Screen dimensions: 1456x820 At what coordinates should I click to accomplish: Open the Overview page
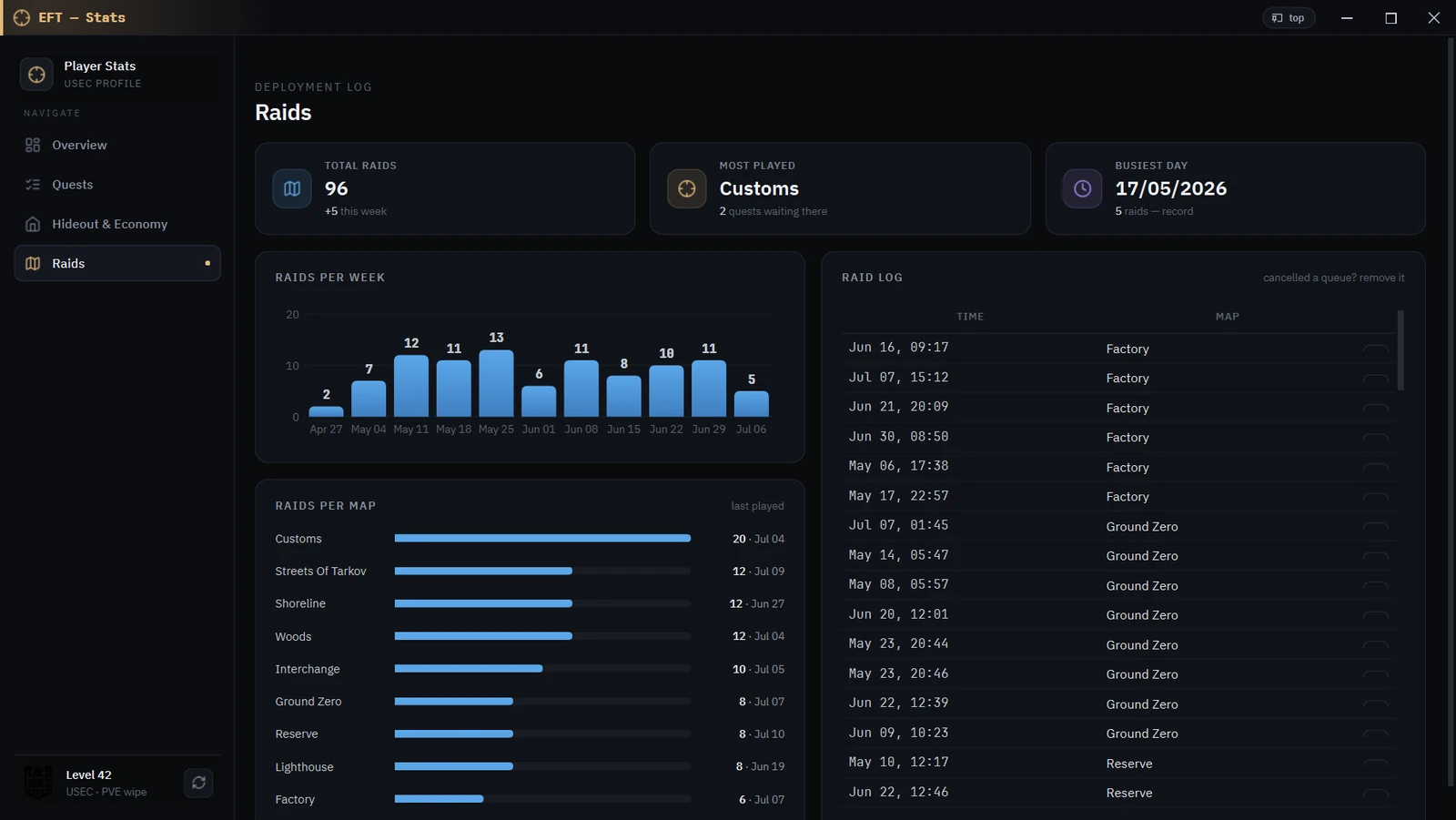[117, 145]
